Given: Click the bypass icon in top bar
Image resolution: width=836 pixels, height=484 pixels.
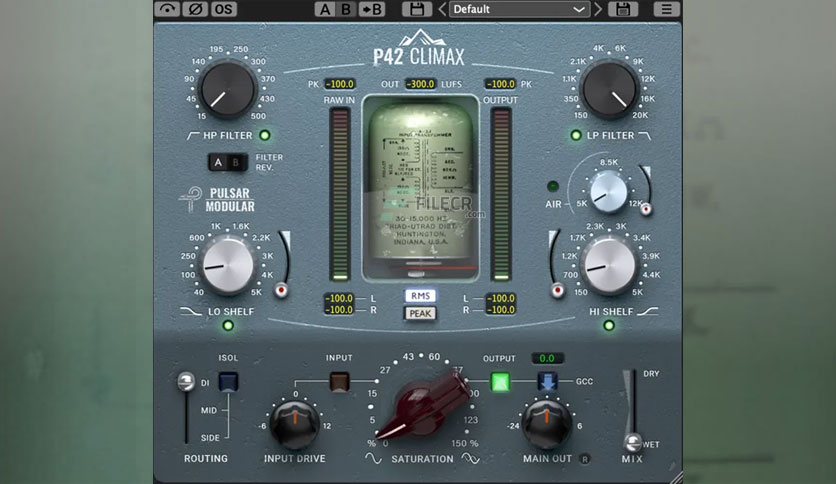Looking at the screenshot, I should (167, 9).
